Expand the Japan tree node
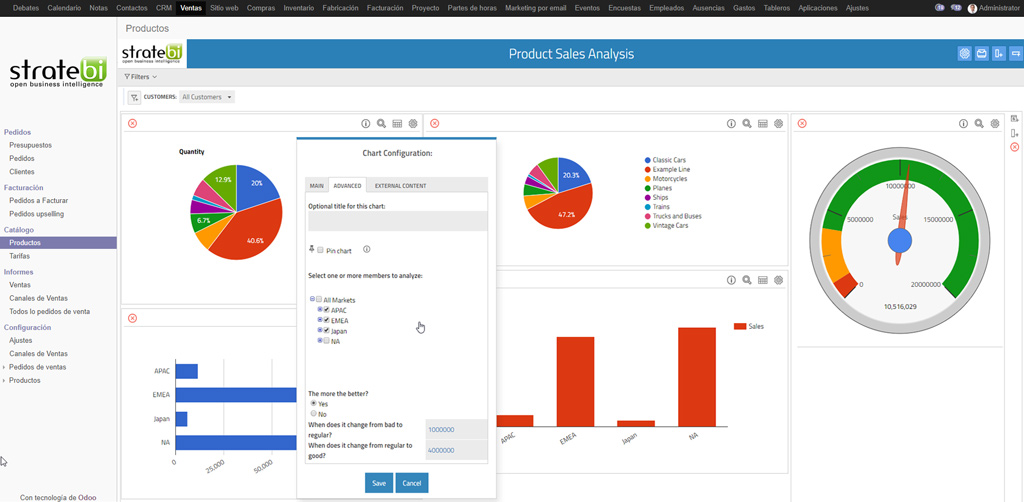Viewport: 1024px width, 502px height. (x=320, y=330)
